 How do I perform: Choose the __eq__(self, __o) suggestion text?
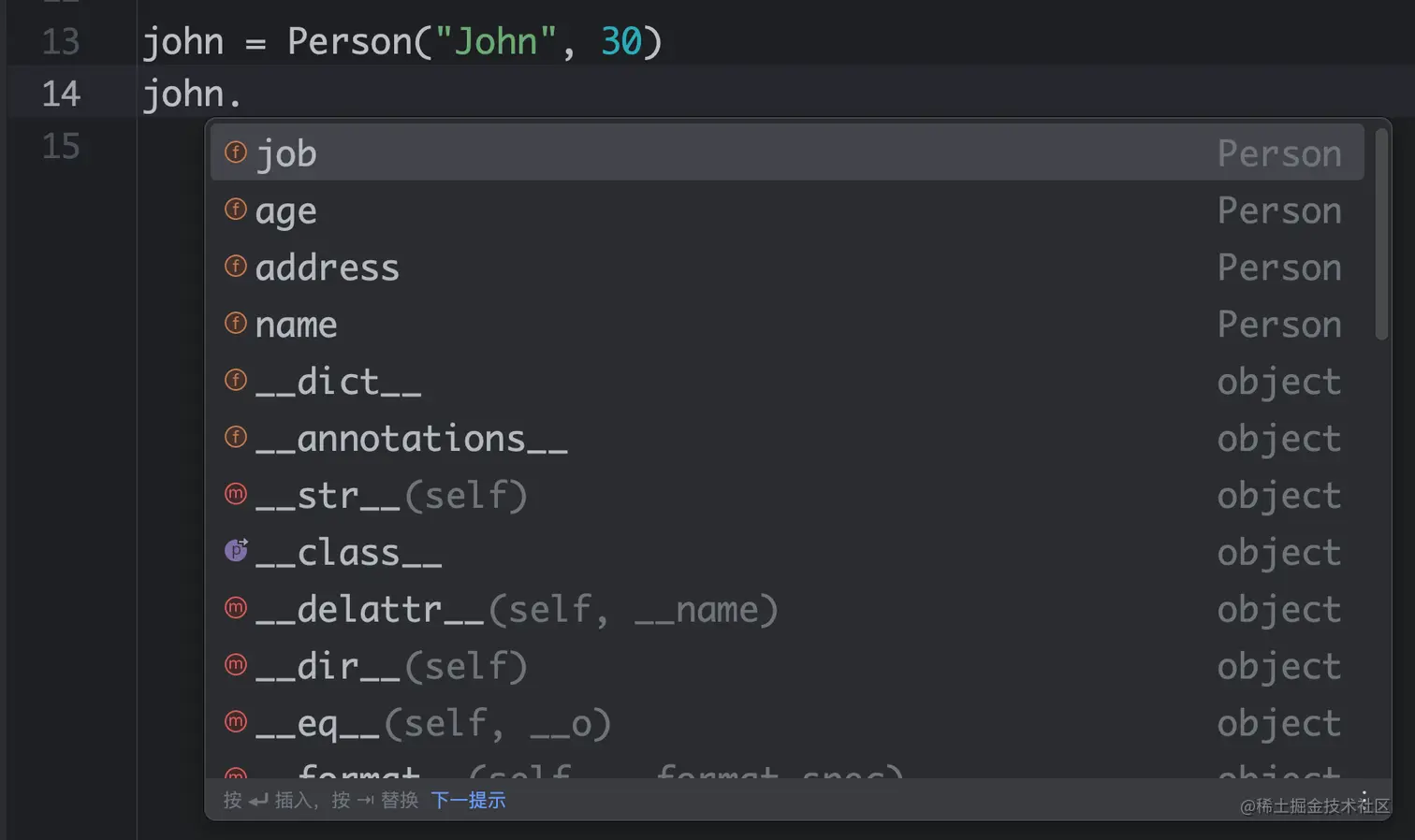coord(432,723)
